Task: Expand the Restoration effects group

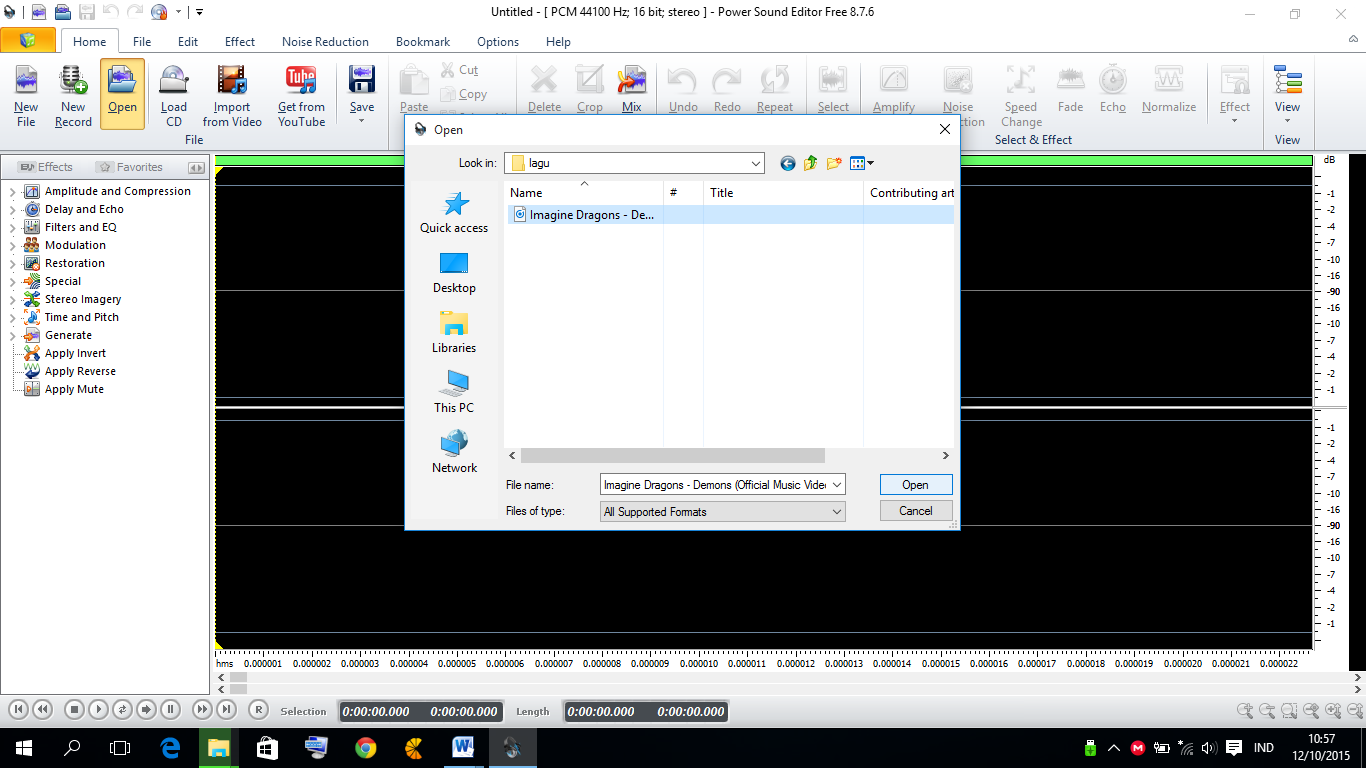Action: point(13,263)
